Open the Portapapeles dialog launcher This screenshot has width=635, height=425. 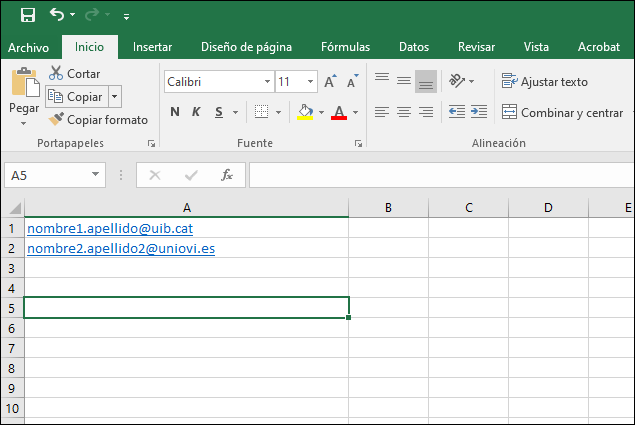[x=151, y=143]
